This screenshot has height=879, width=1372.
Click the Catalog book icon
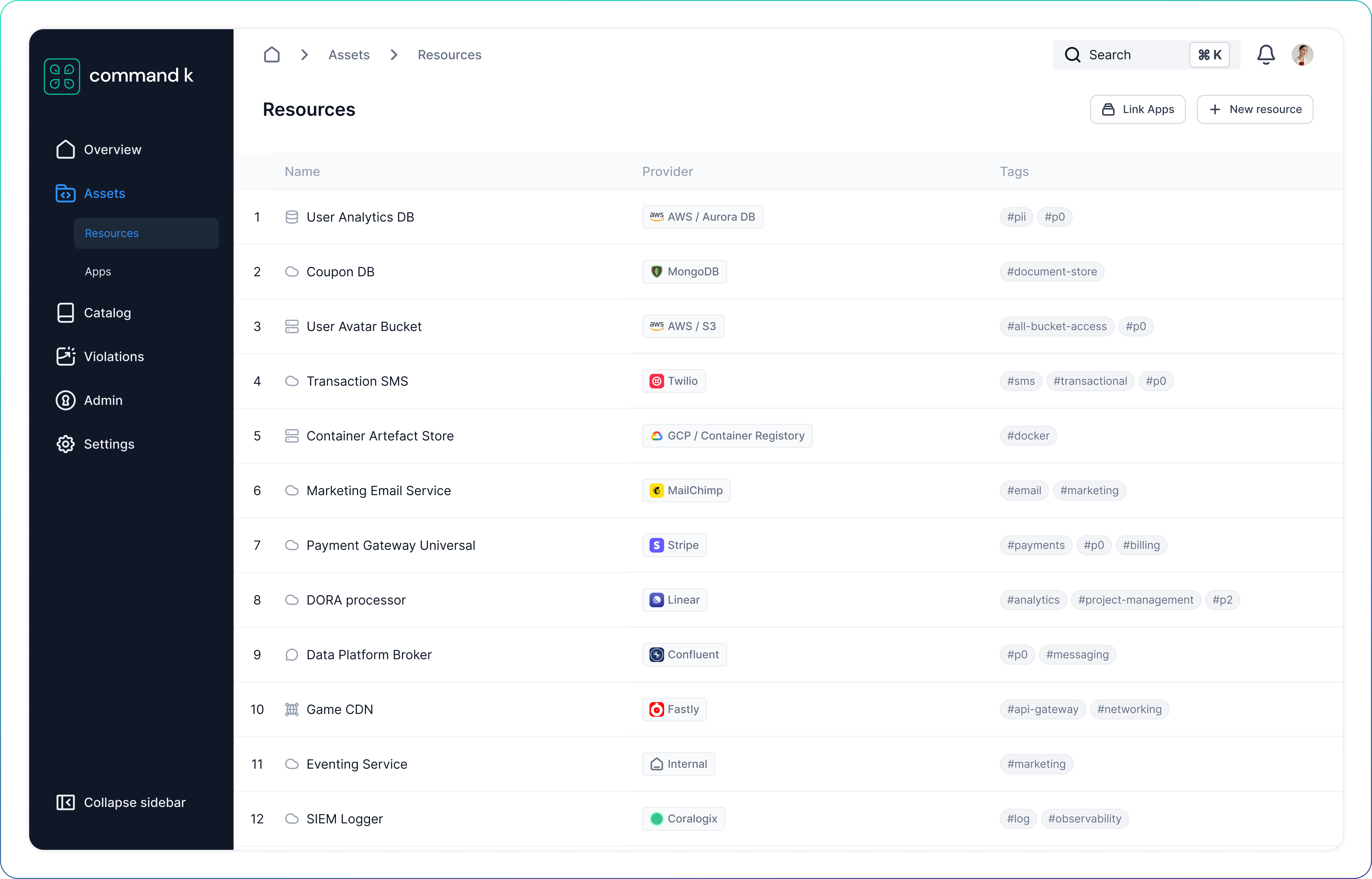(x=66, y=313)
